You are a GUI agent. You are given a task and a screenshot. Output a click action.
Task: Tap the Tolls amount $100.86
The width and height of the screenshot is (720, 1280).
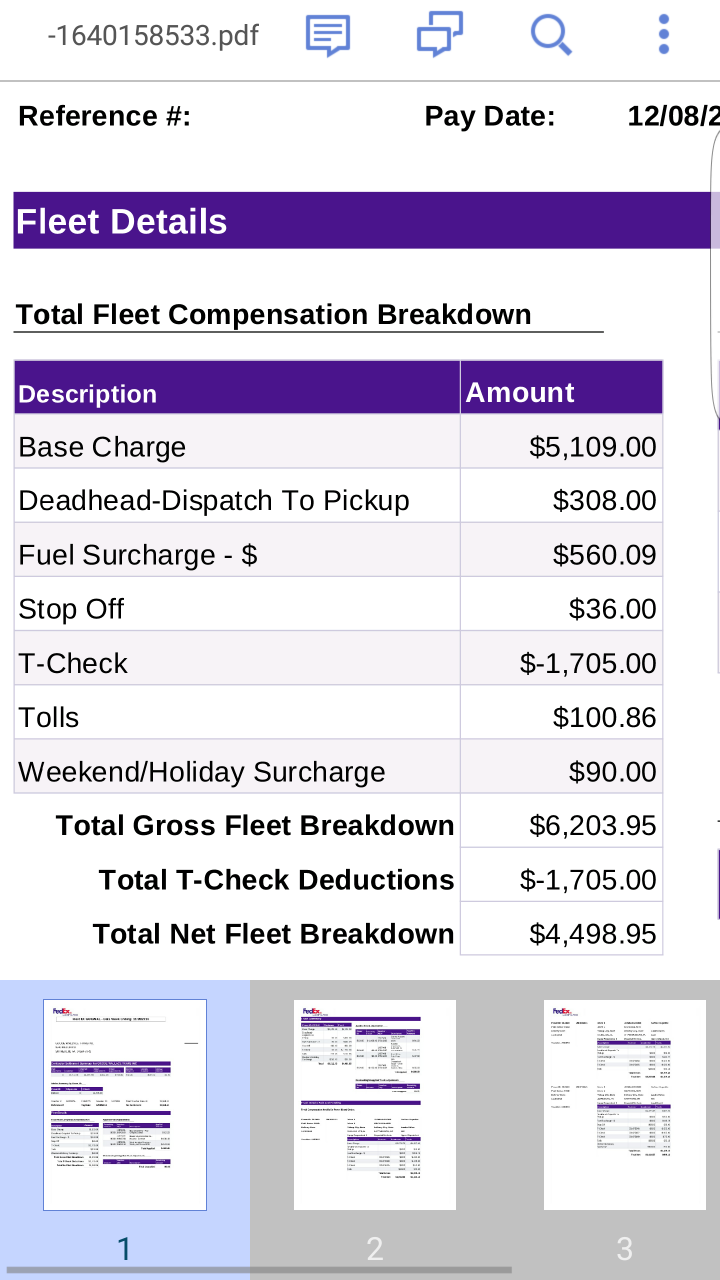(x=604, y=718)
